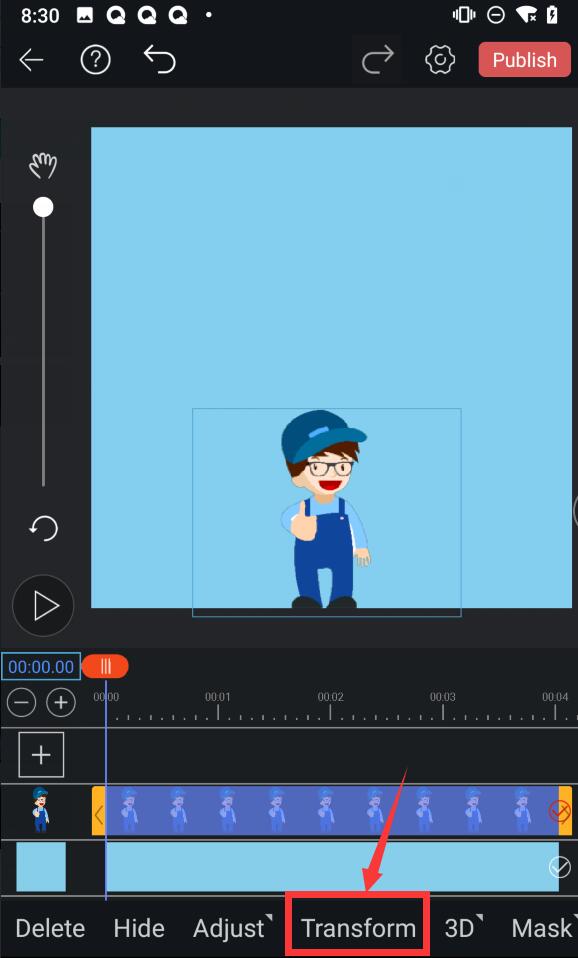Toggle the checkmark on the blue background layer
578x958 pixels.
(x=560, y=867)
